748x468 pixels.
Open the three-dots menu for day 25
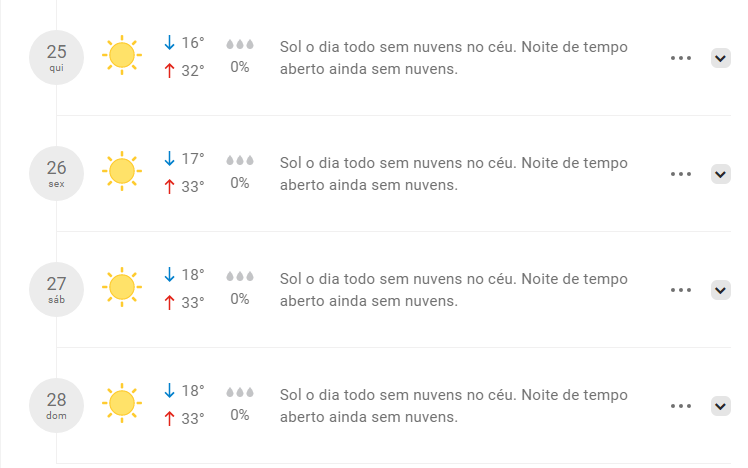(681, 58)
